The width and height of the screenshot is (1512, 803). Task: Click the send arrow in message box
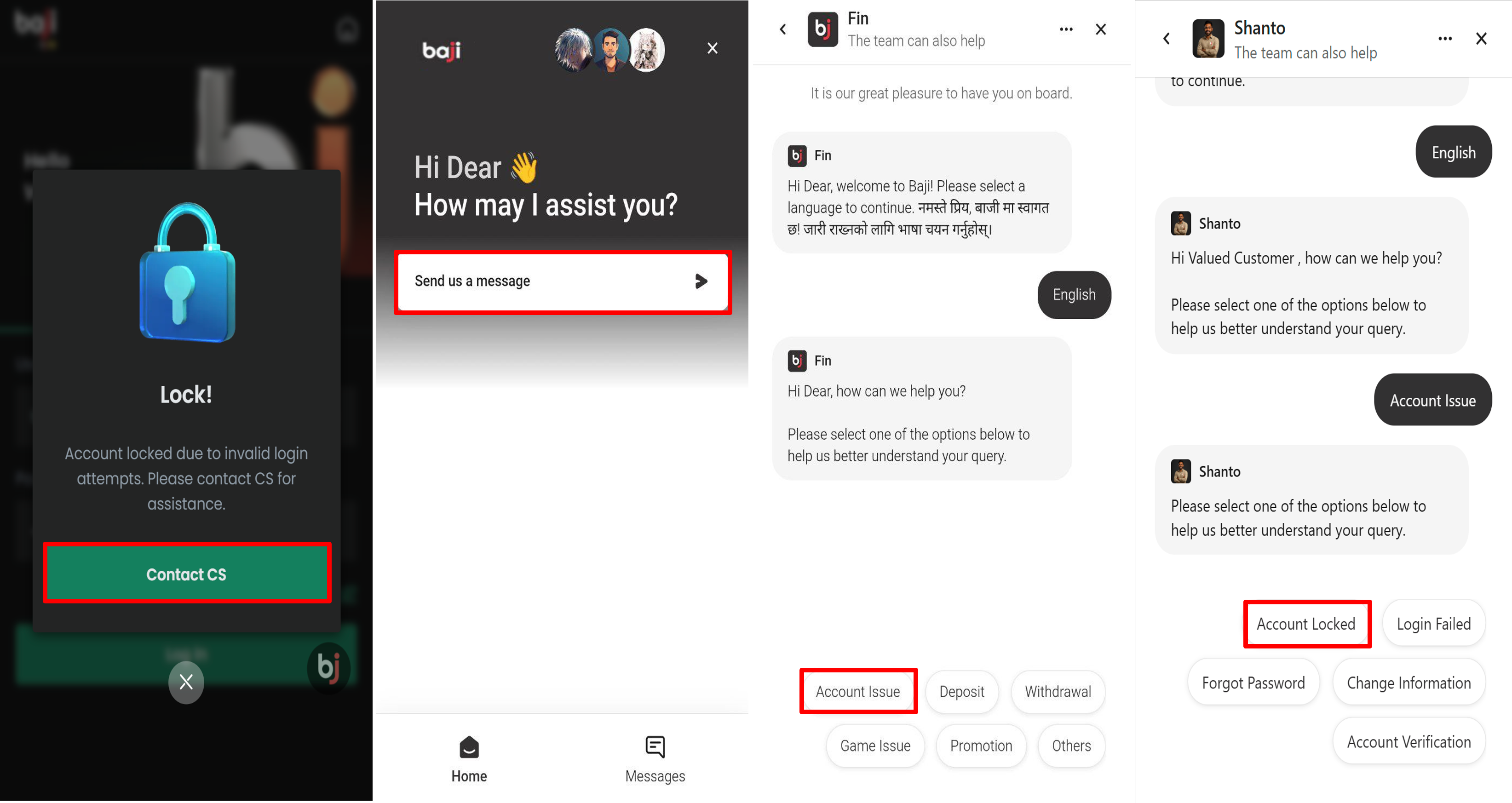click(701, 281)
